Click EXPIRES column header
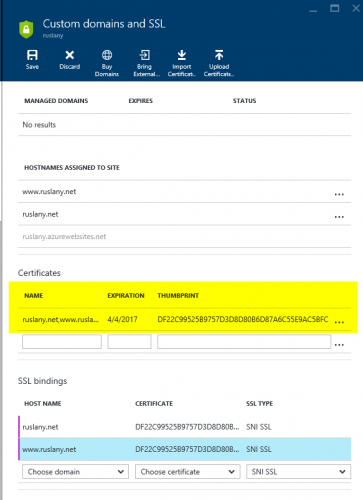Screen dimensions: 363x500 pos(141,101)
